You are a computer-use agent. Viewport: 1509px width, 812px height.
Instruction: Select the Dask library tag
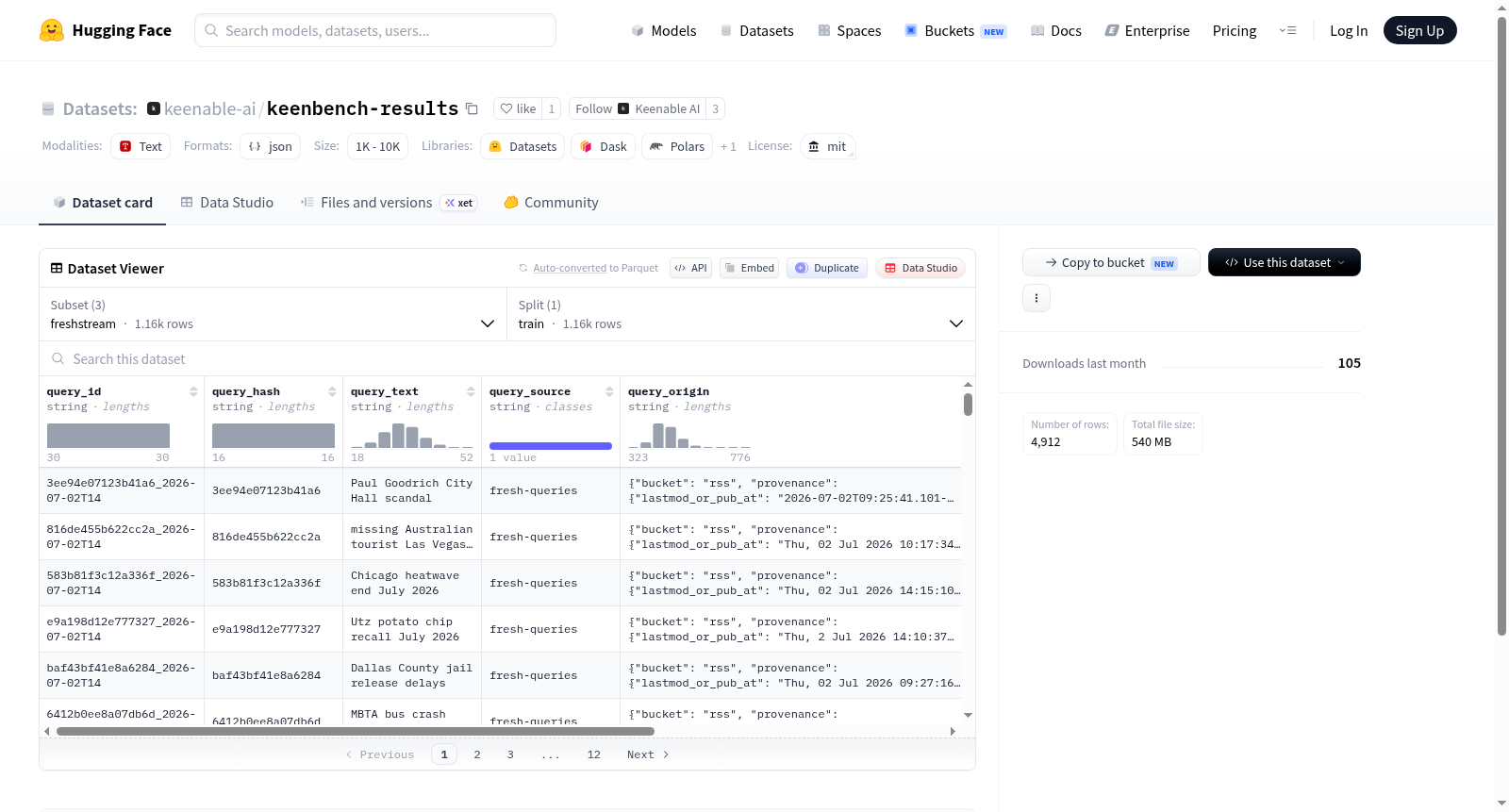(603, 146)
